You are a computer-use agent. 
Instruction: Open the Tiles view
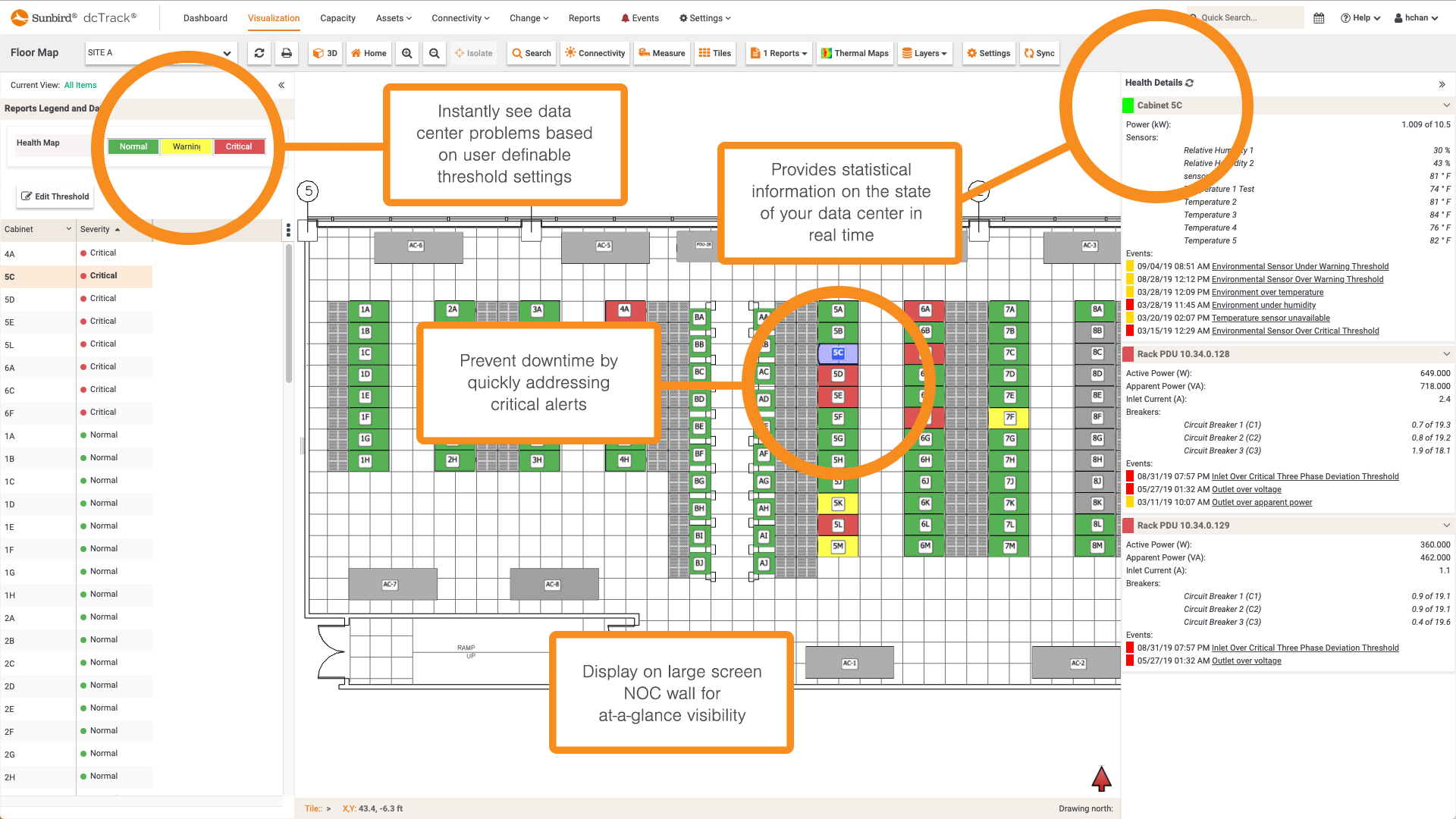[714, 53]
